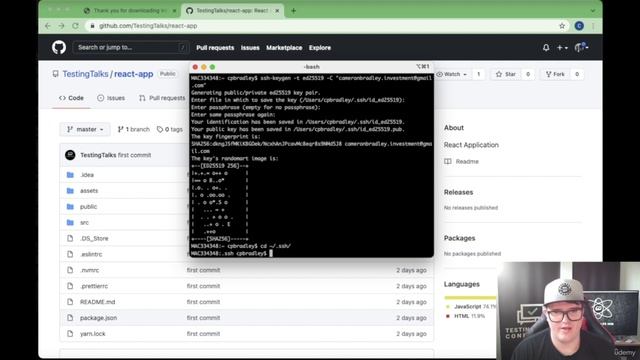
Task: Open the TestingTalks owner link
Action: click(x=85, y=74)
